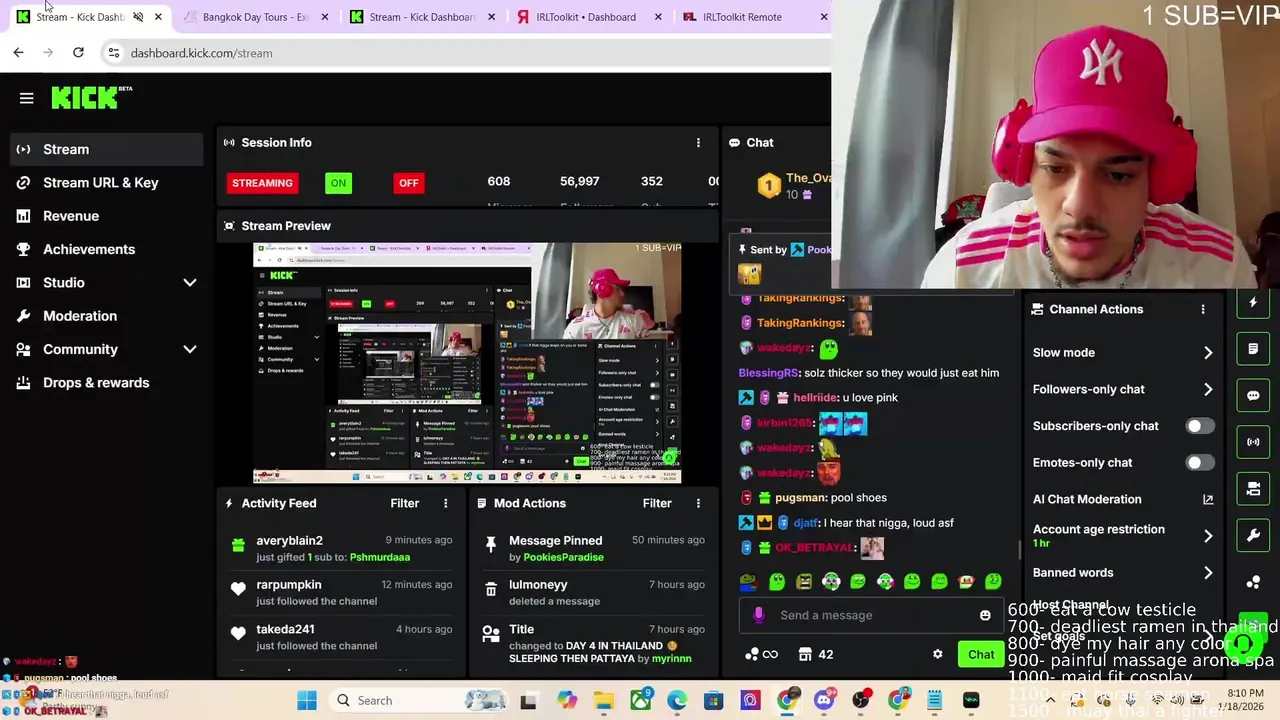Click purple microphone icon in message box
This screenshot has height=720, width=1280.
[758, 615]
